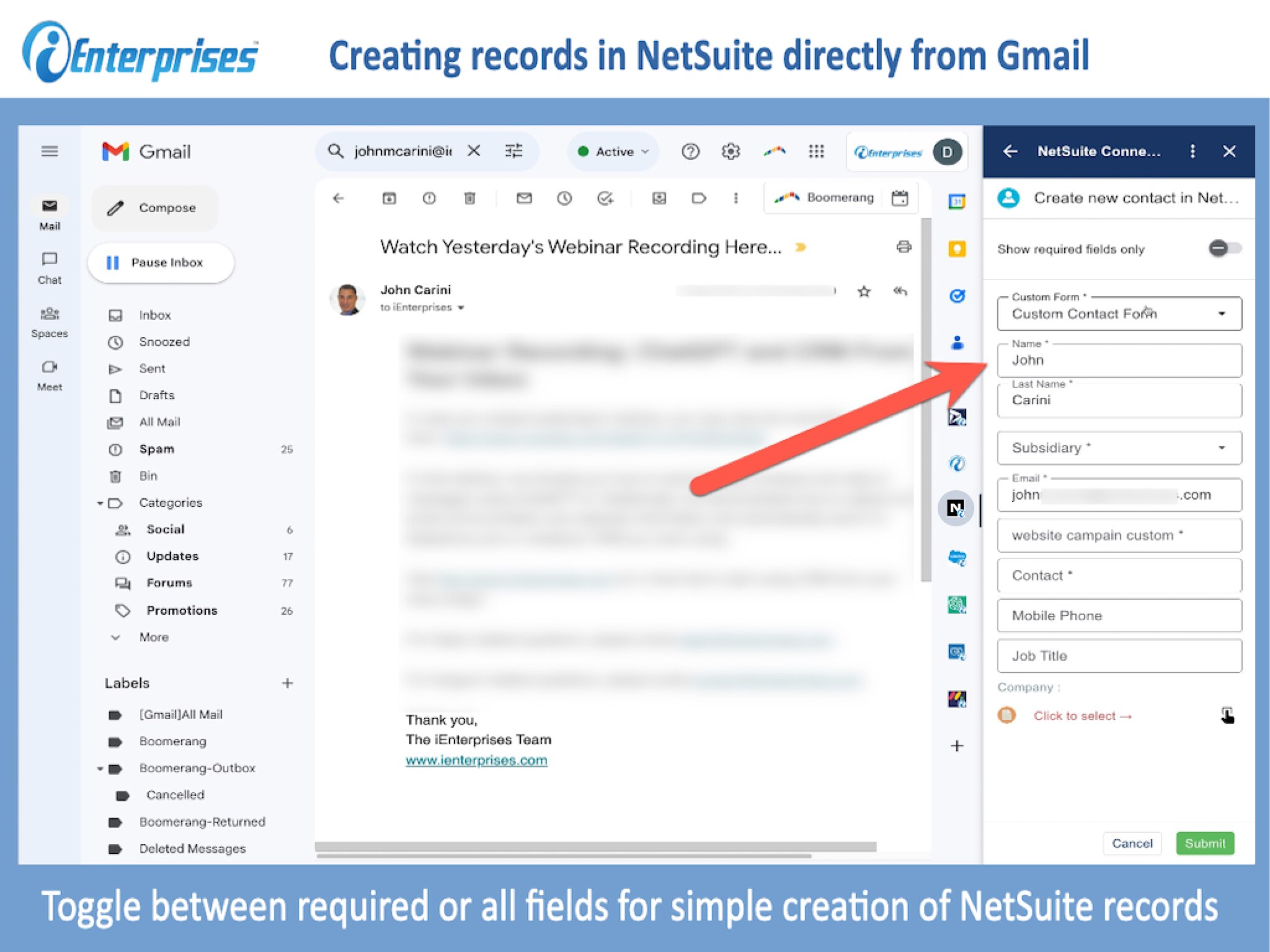Open search filter options icon
This screenshot has height=952, width=1270.
(x=513, y=151)
